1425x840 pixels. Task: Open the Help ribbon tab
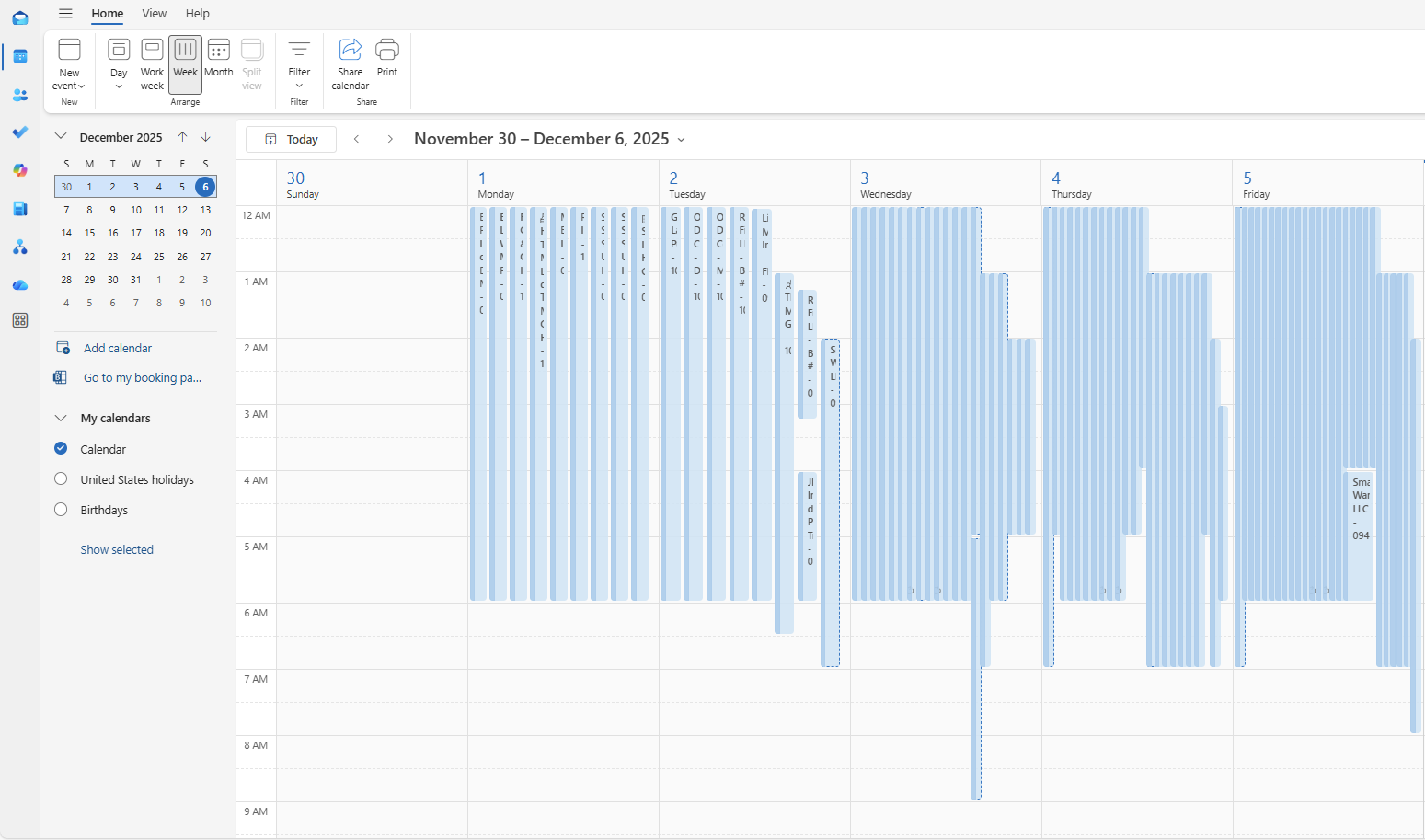[197, 13]
